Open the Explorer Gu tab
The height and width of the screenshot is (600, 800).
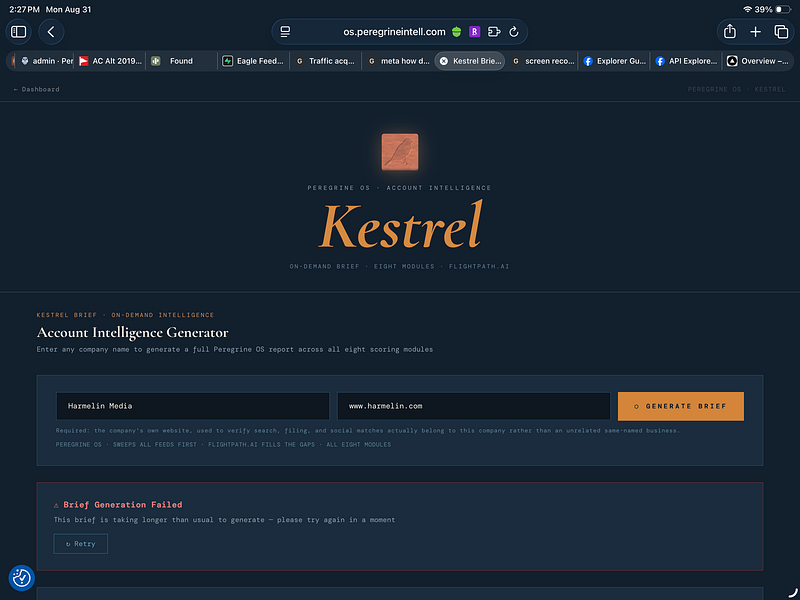[614, 61]
